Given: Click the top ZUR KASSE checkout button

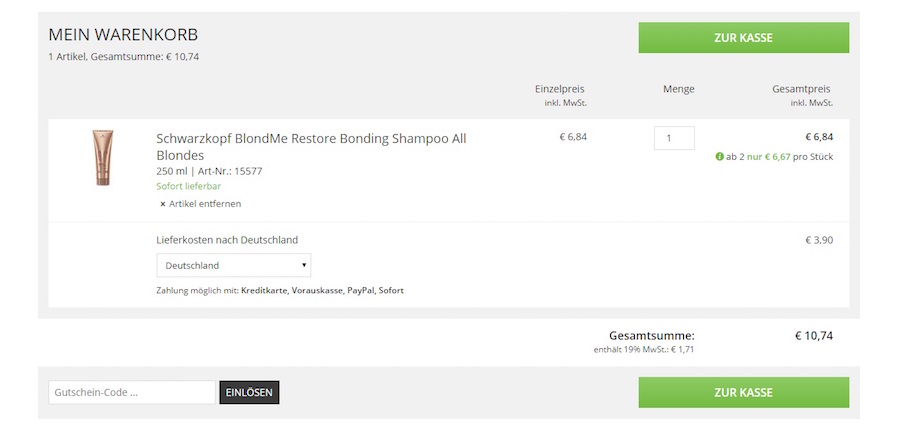Looking at the screenshot, I should click(x=743, y=38).
